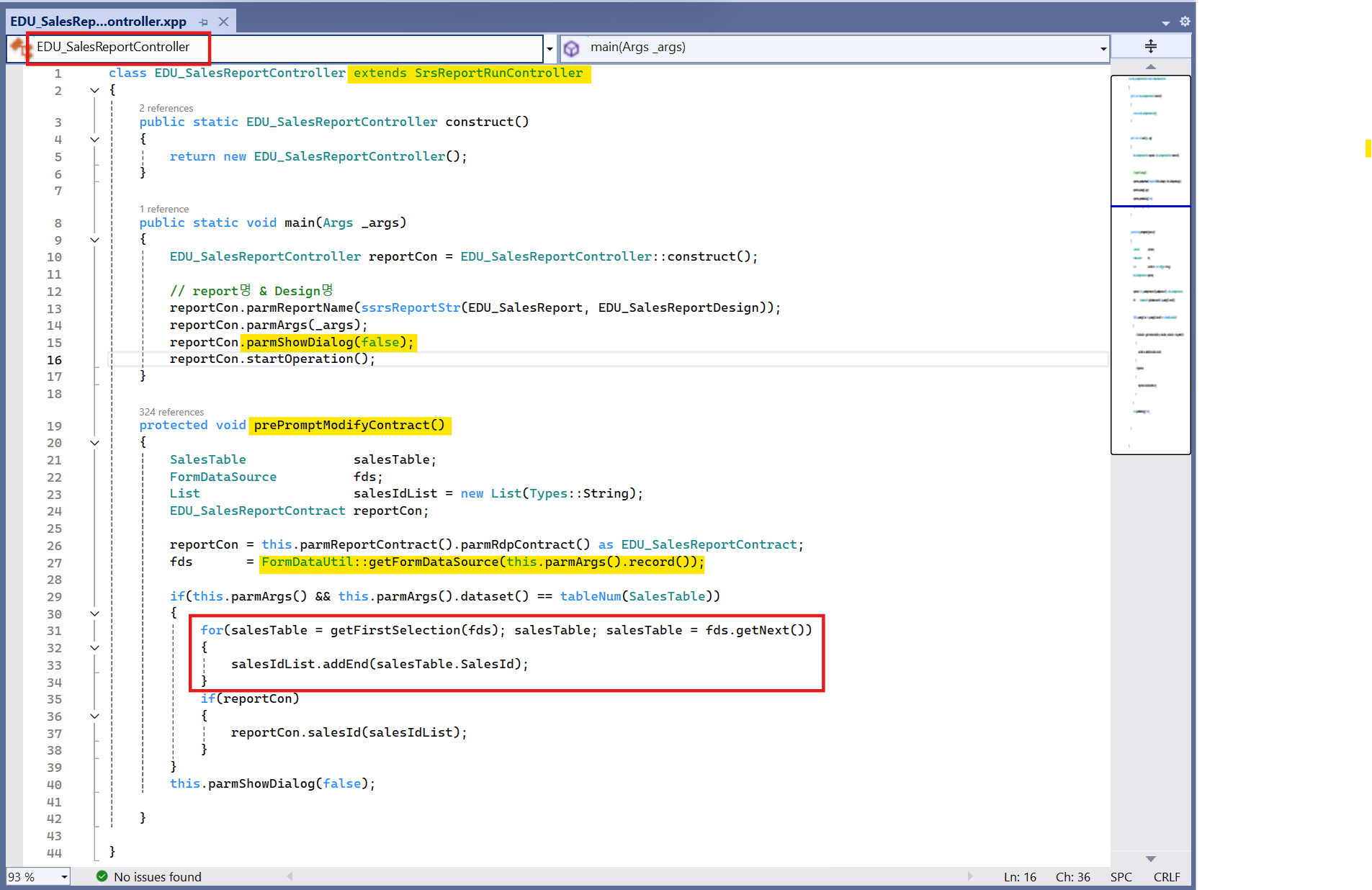1372x890 pixels.
Task: Collapse the for loop block at line 32
Action: (94, 648)
